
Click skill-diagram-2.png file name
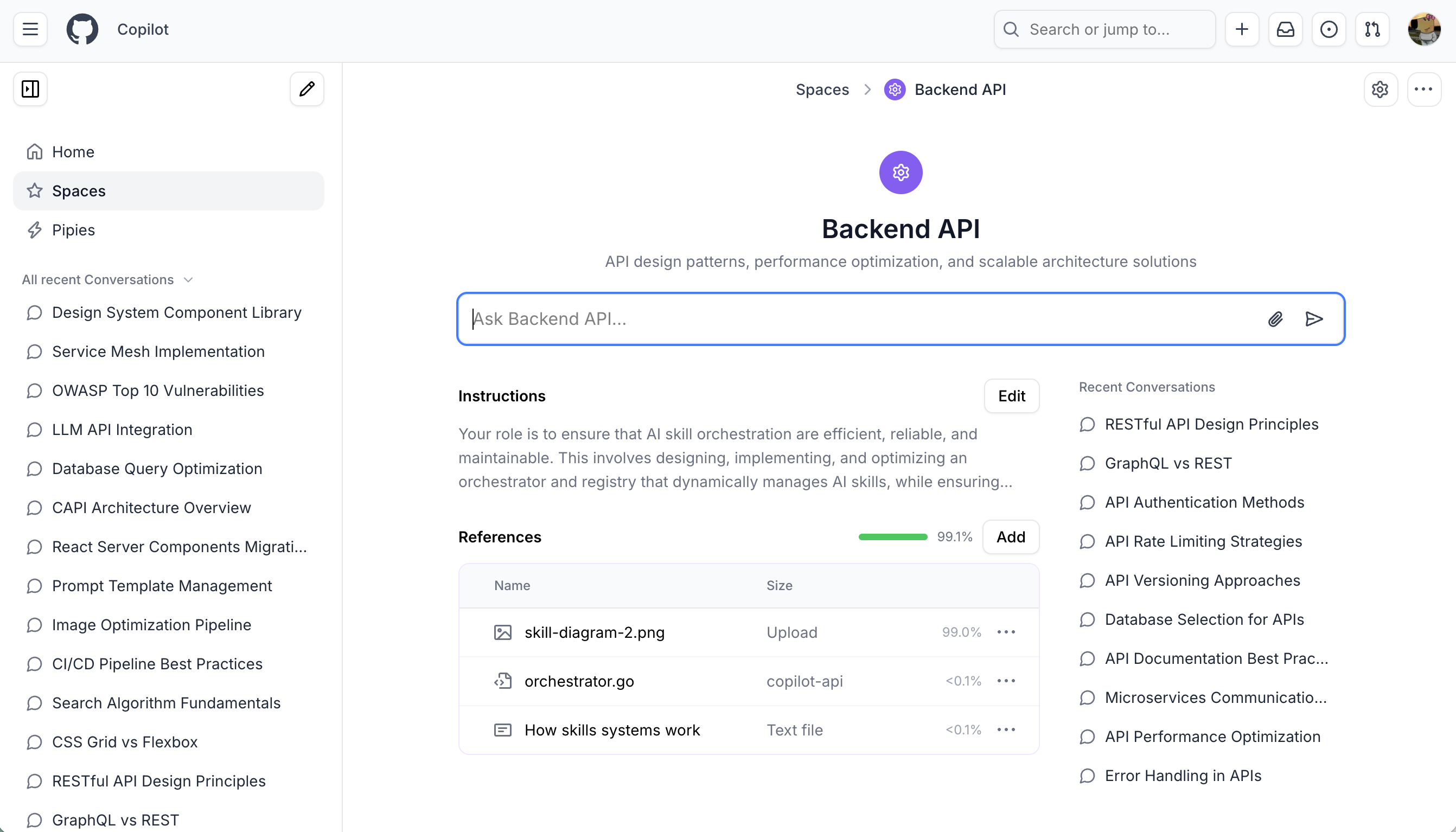(x=595, y=632)
